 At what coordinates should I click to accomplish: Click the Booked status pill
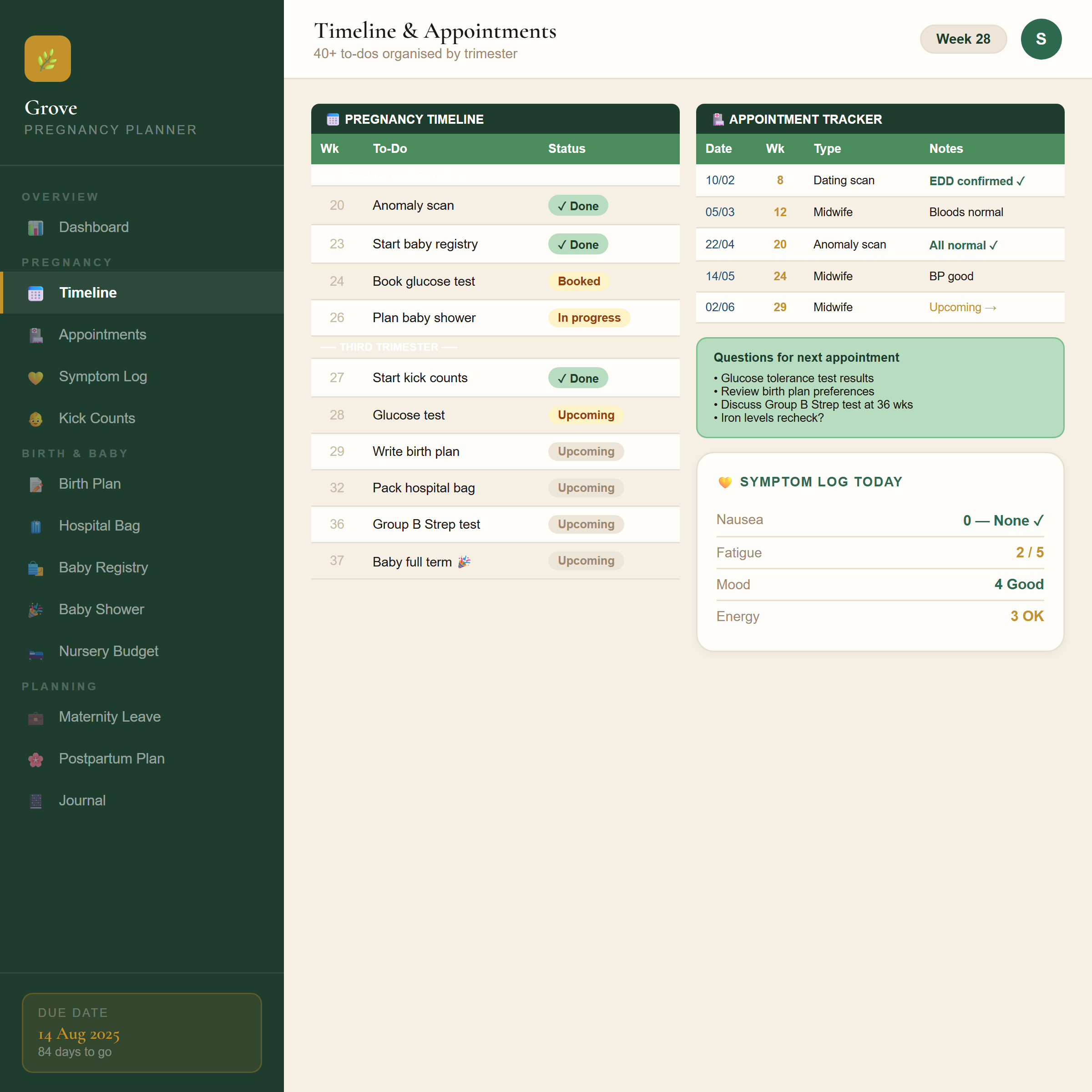tap(579, 281)
